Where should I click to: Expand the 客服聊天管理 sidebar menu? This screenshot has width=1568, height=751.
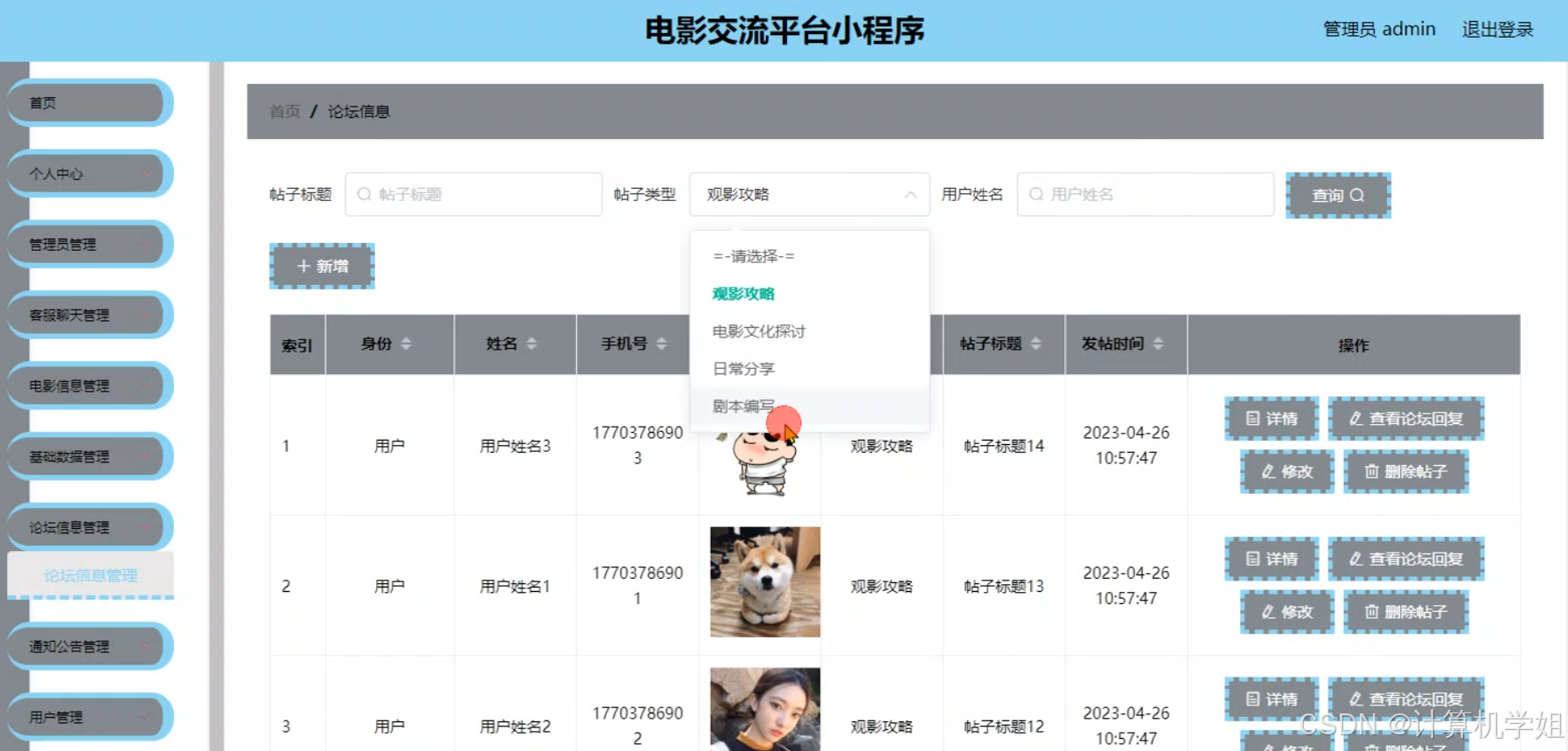tap(90, 315)
